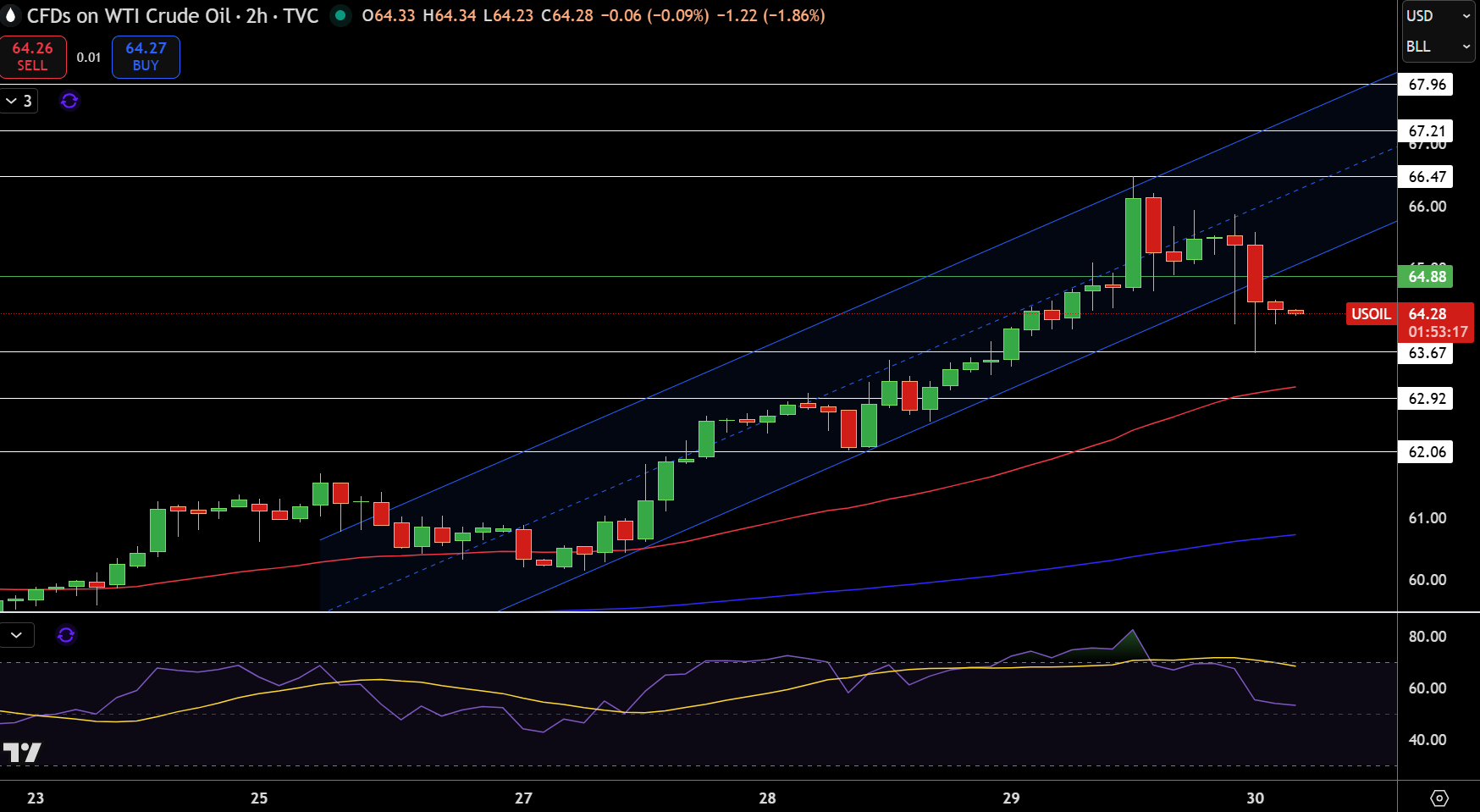Click the USOIL price label tag
This screenshot has height=812, width=1480.
point(1371,314)
